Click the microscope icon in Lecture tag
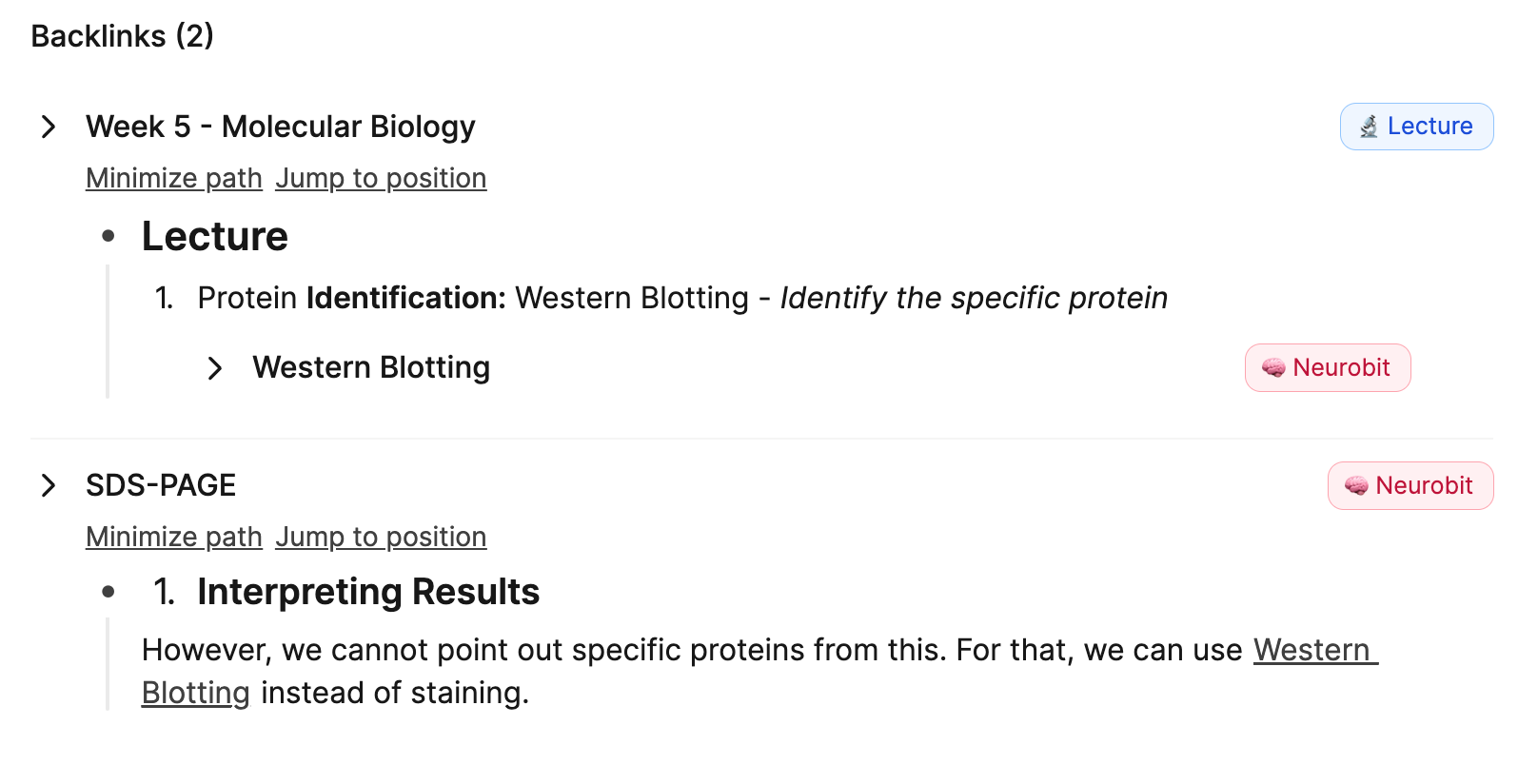Viewport: 1538px width, 784px height. pos(1369,127)
